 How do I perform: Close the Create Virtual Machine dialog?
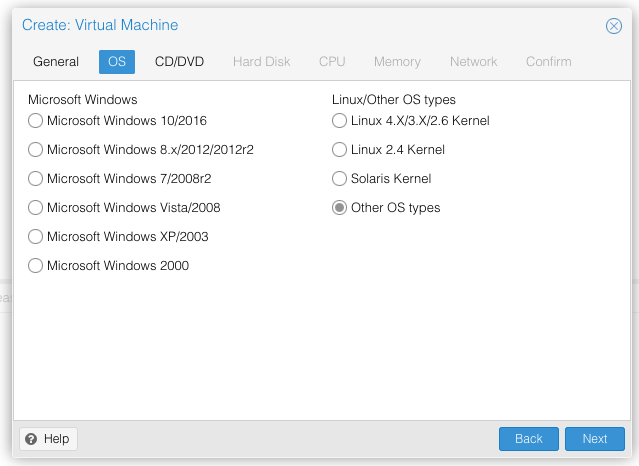[x=614, y=26]
